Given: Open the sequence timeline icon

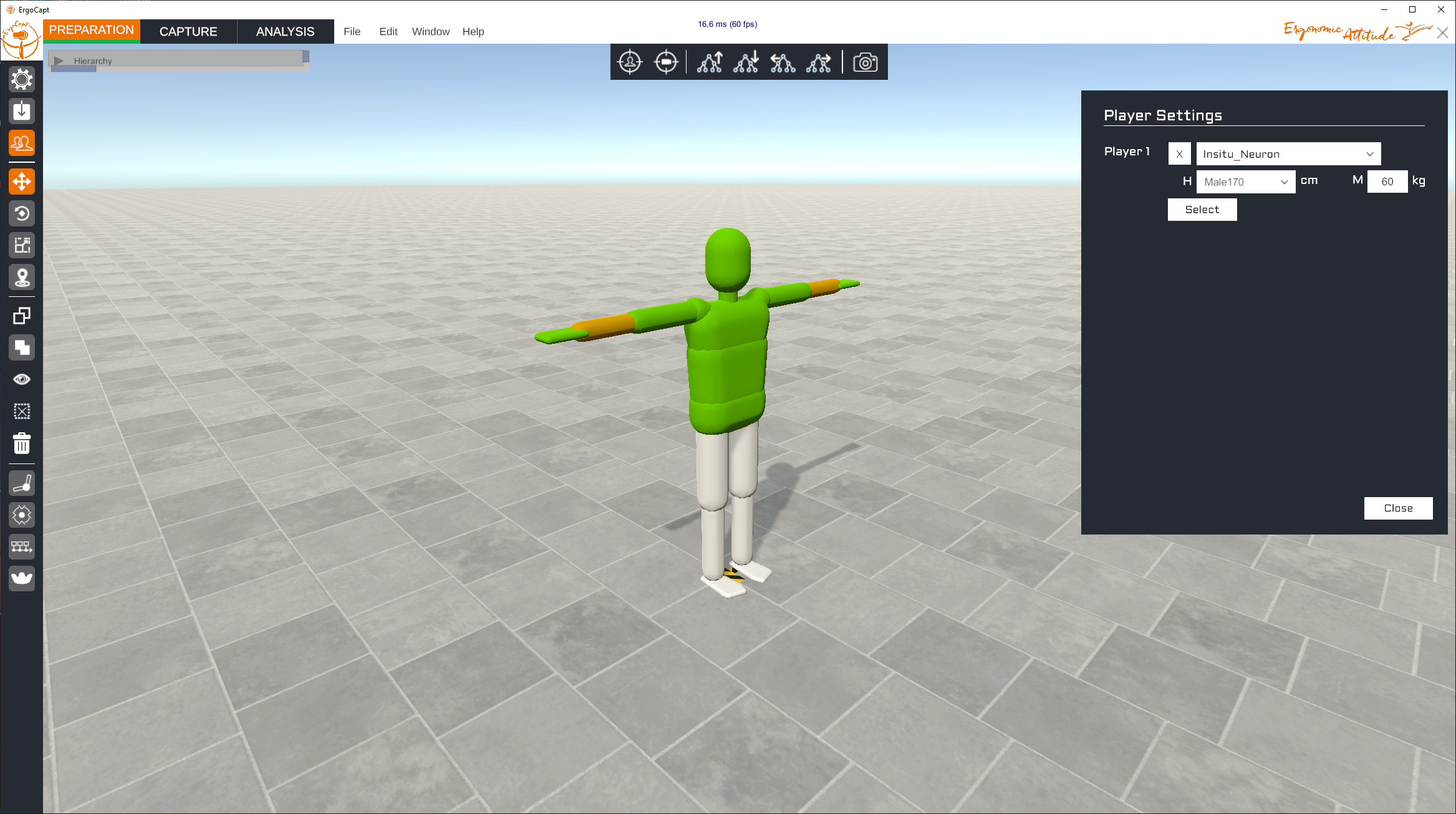Looking at the screenshot, I should [22, 546].
